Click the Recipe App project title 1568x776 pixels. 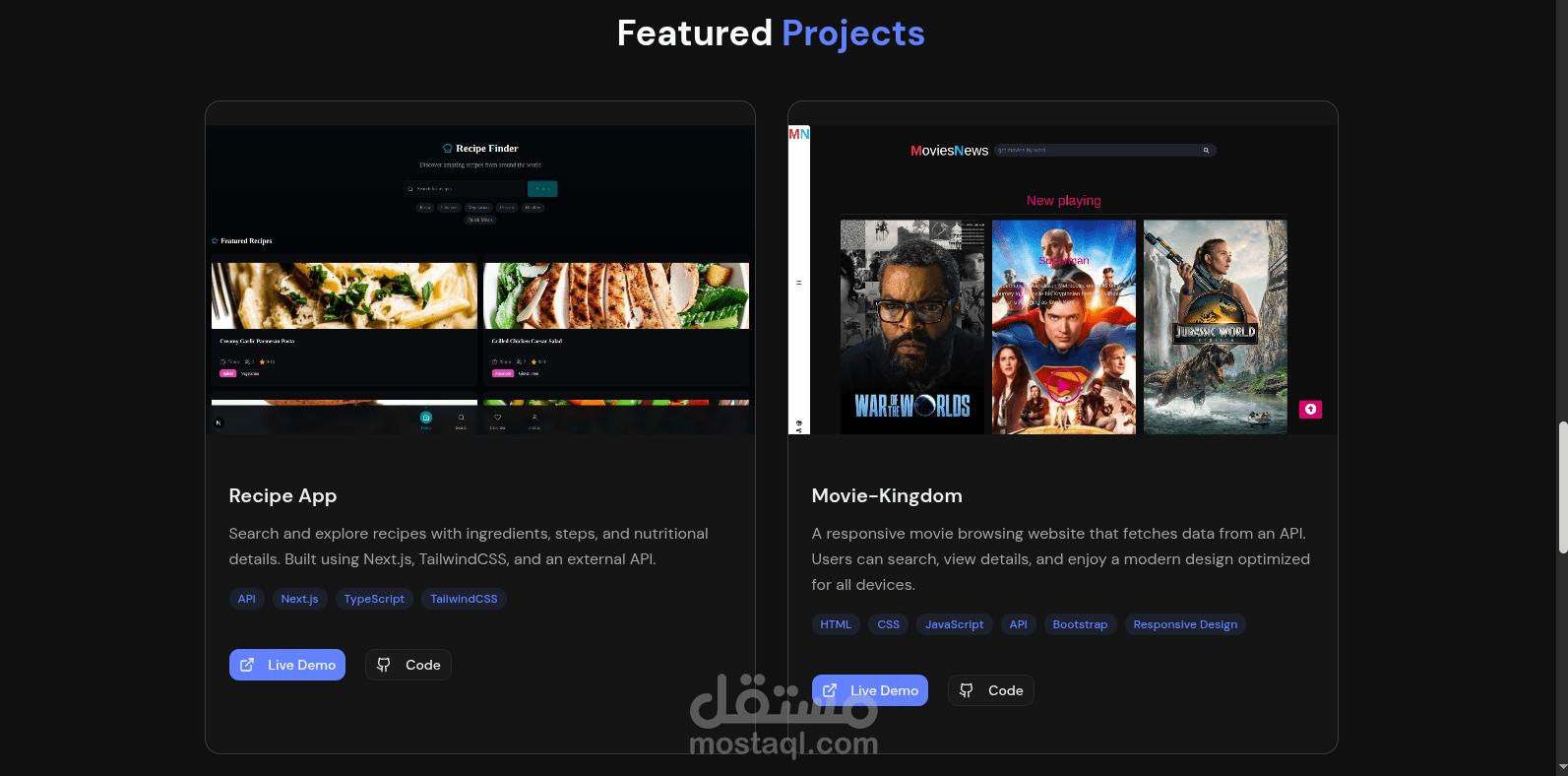282,495
